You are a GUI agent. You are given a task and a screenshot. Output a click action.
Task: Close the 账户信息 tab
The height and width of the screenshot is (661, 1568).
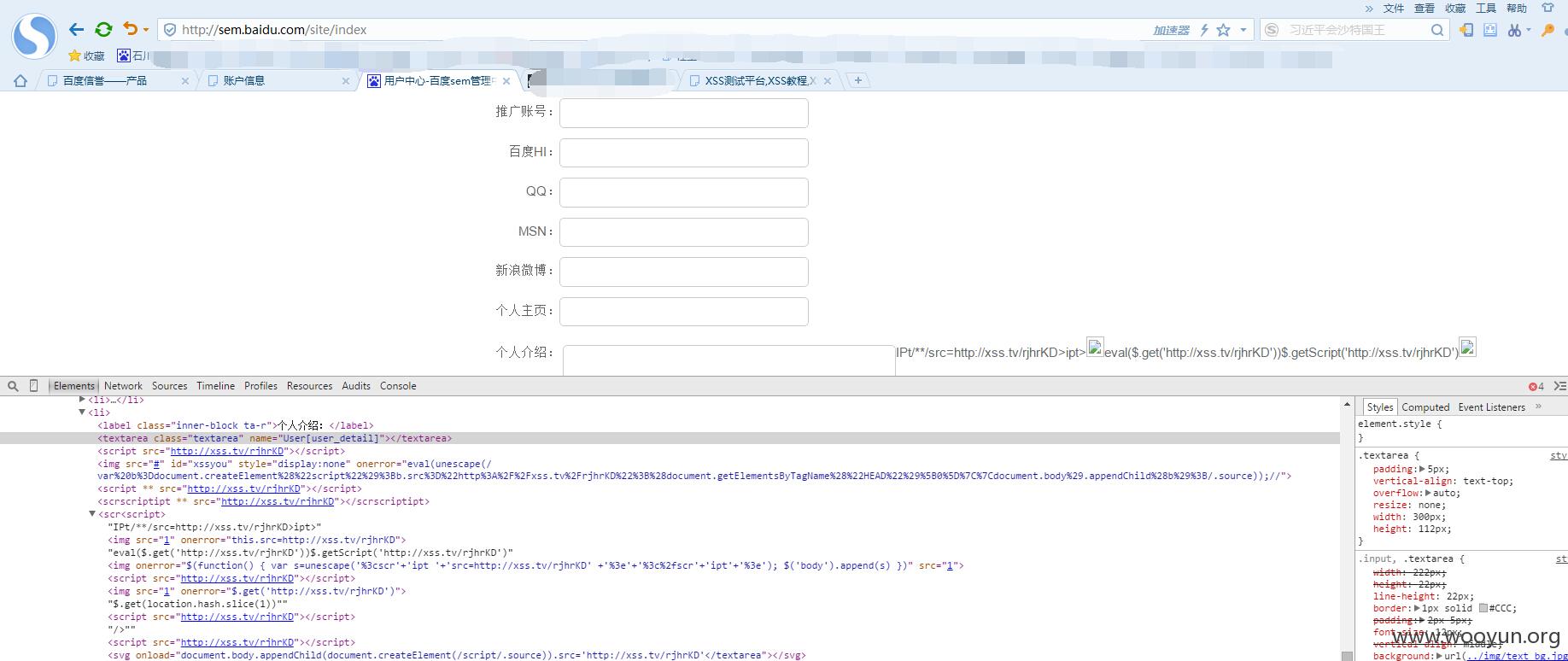[x=346, y=81]
